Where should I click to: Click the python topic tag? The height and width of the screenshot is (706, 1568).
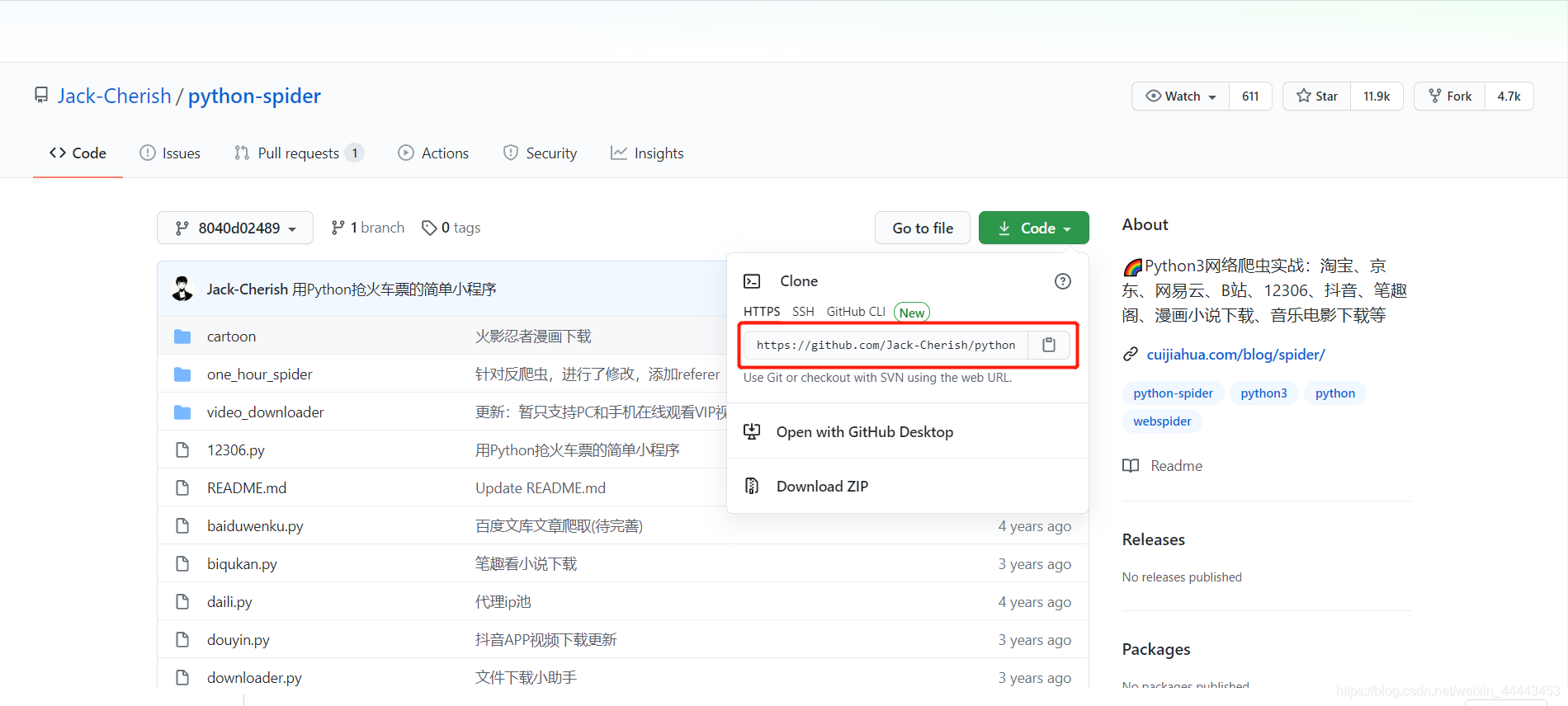click(x=1334, y=393)
